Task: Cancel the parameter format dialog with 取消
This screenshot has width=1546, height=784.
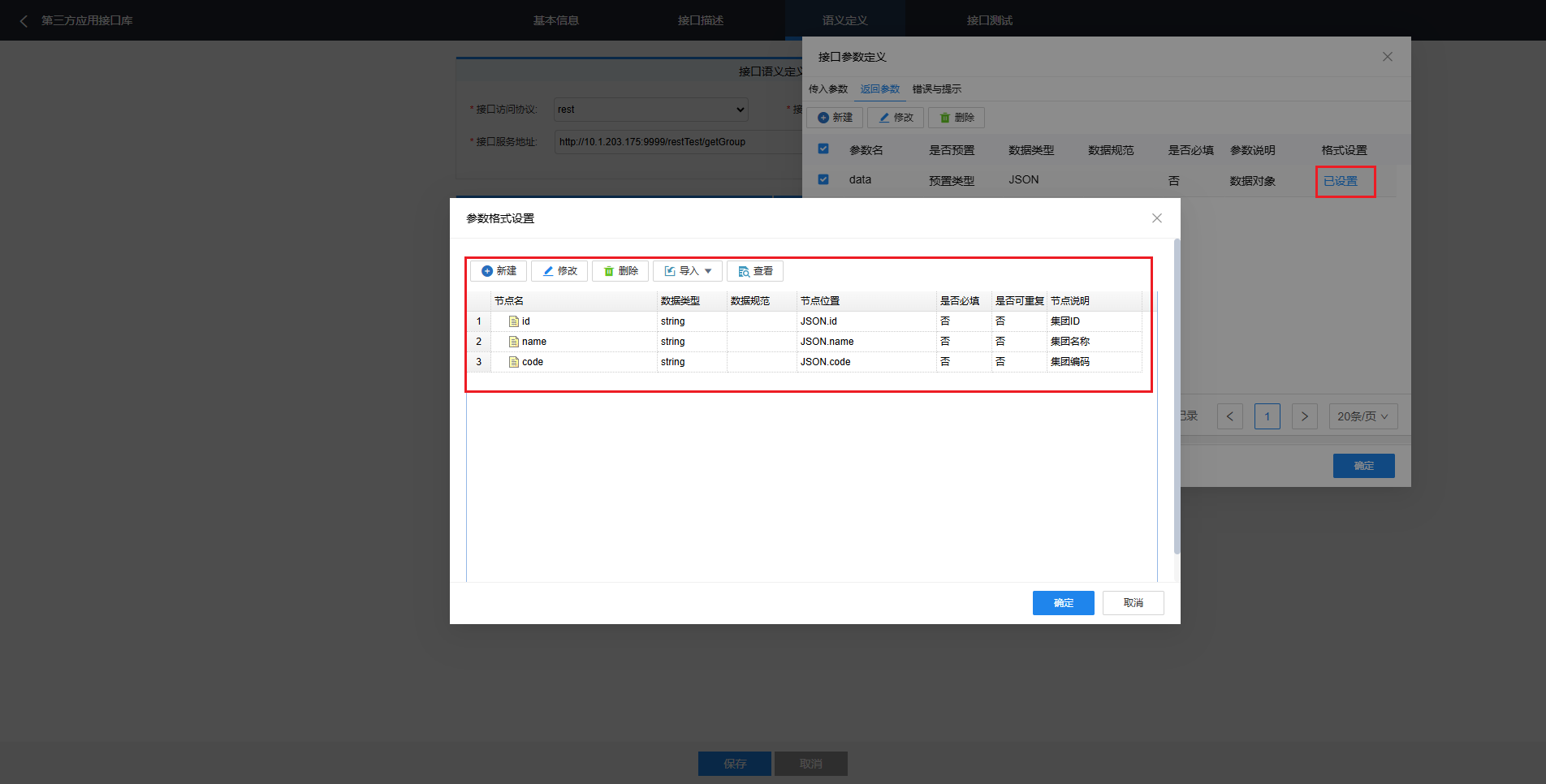Action: [x=1133, y=603]
